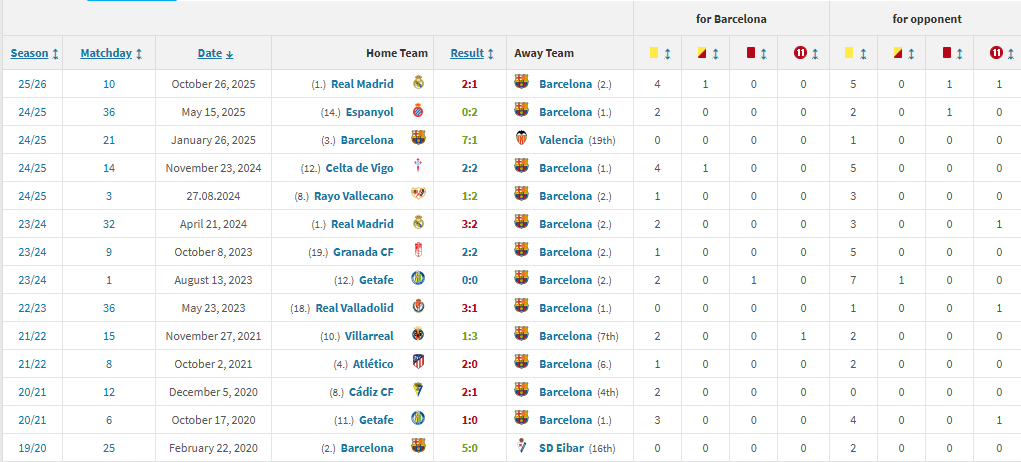Click the Valencia club crest

tap(521, 140)
